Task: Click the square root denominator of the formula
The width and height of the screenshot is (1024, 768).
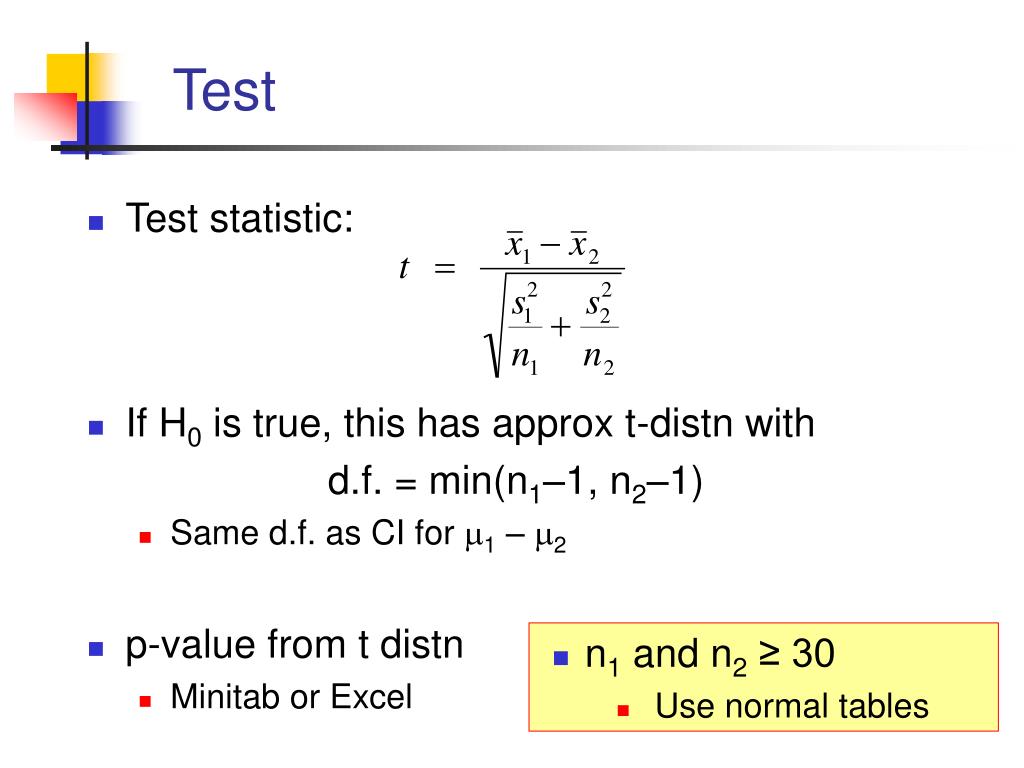Action: [552, 325]
